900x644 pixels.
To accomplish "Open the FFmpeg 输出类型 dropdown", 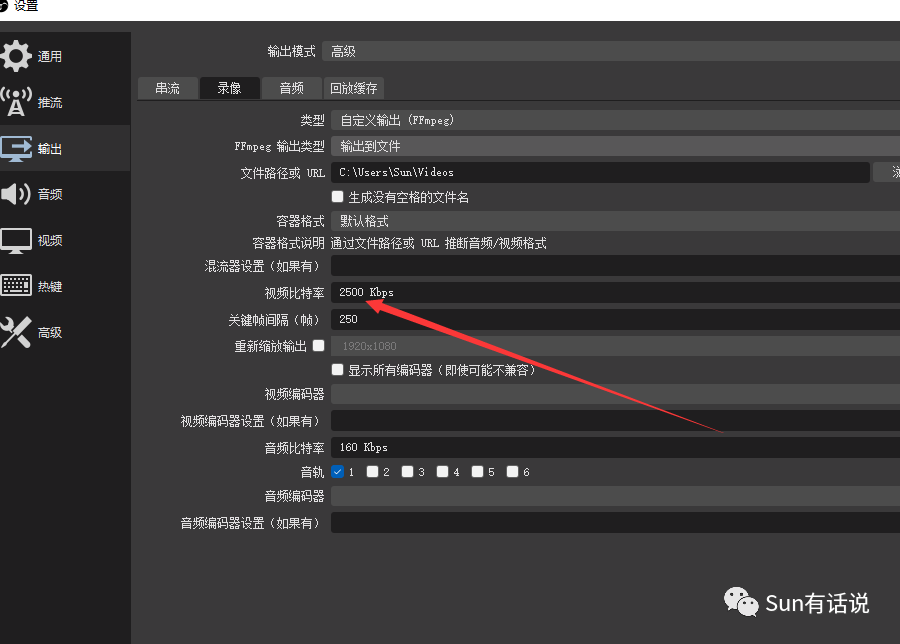I will (615, 146).
